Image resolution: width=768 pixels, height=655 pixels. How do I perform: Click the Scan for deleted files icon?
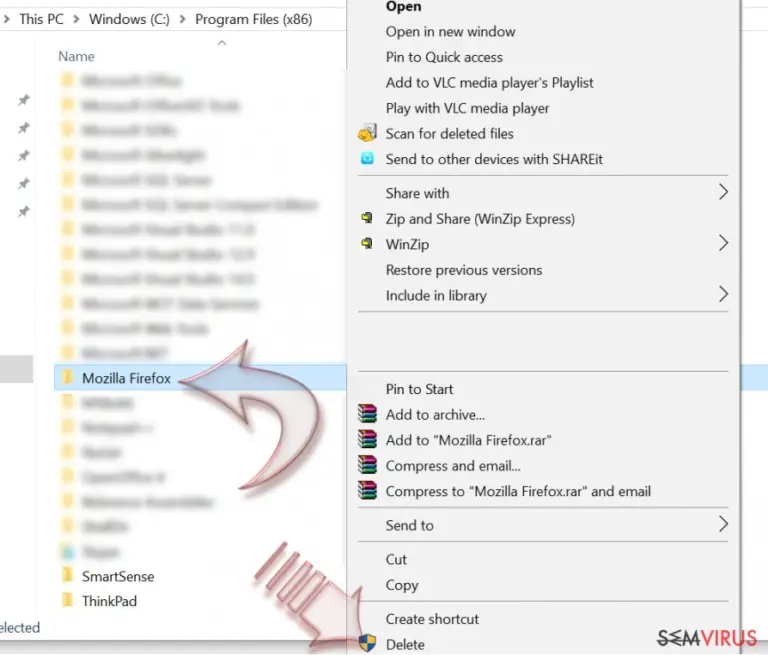367,133
